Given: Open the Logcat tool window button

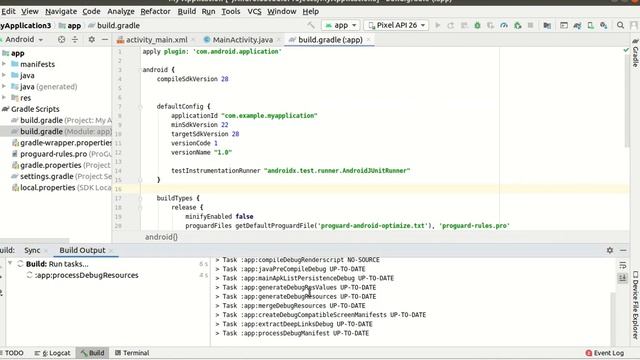Looking at the screenshot, I should click(x=53, y=353).
